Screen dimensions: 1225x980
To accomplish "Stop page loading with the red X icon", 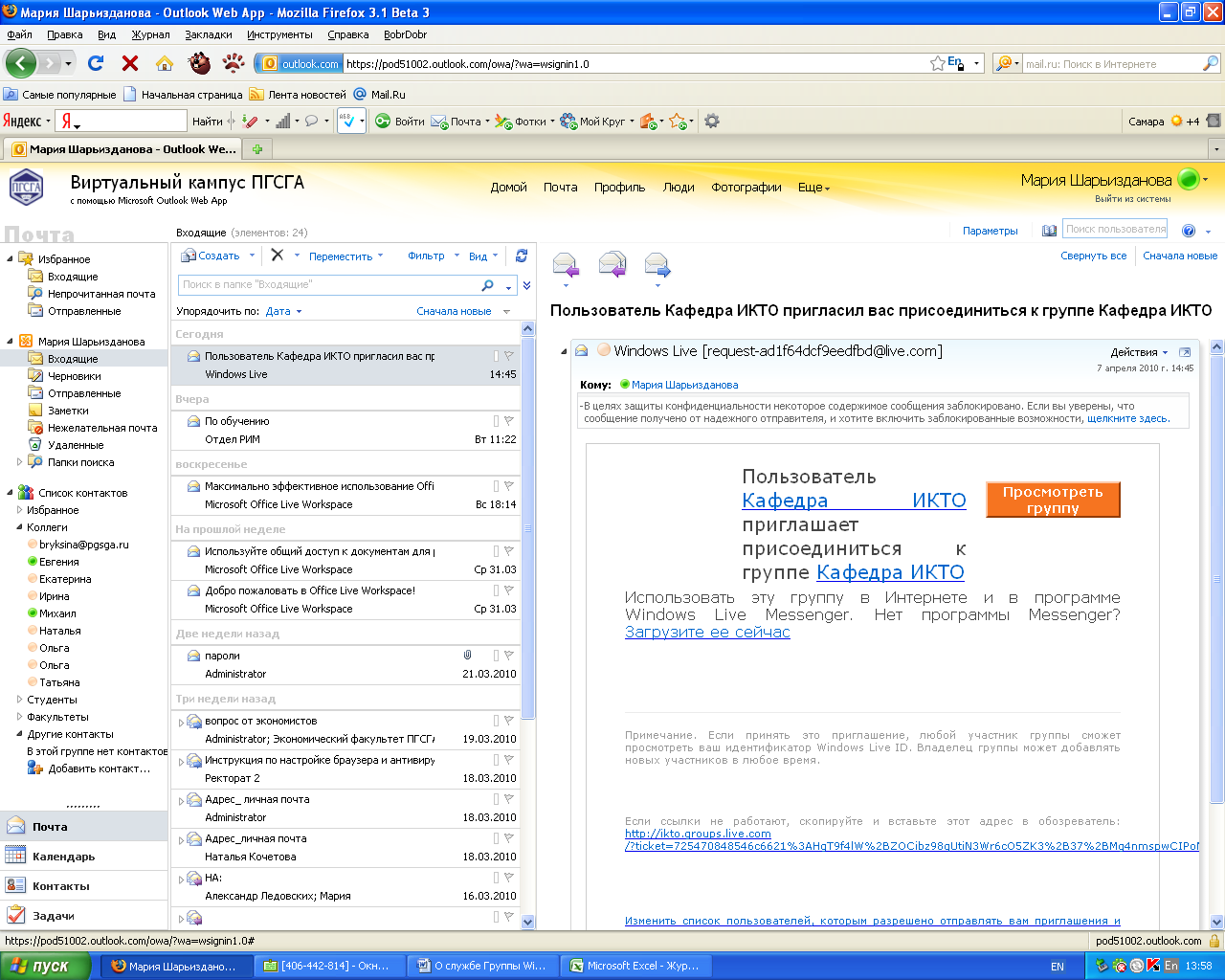I will [130, 63].
